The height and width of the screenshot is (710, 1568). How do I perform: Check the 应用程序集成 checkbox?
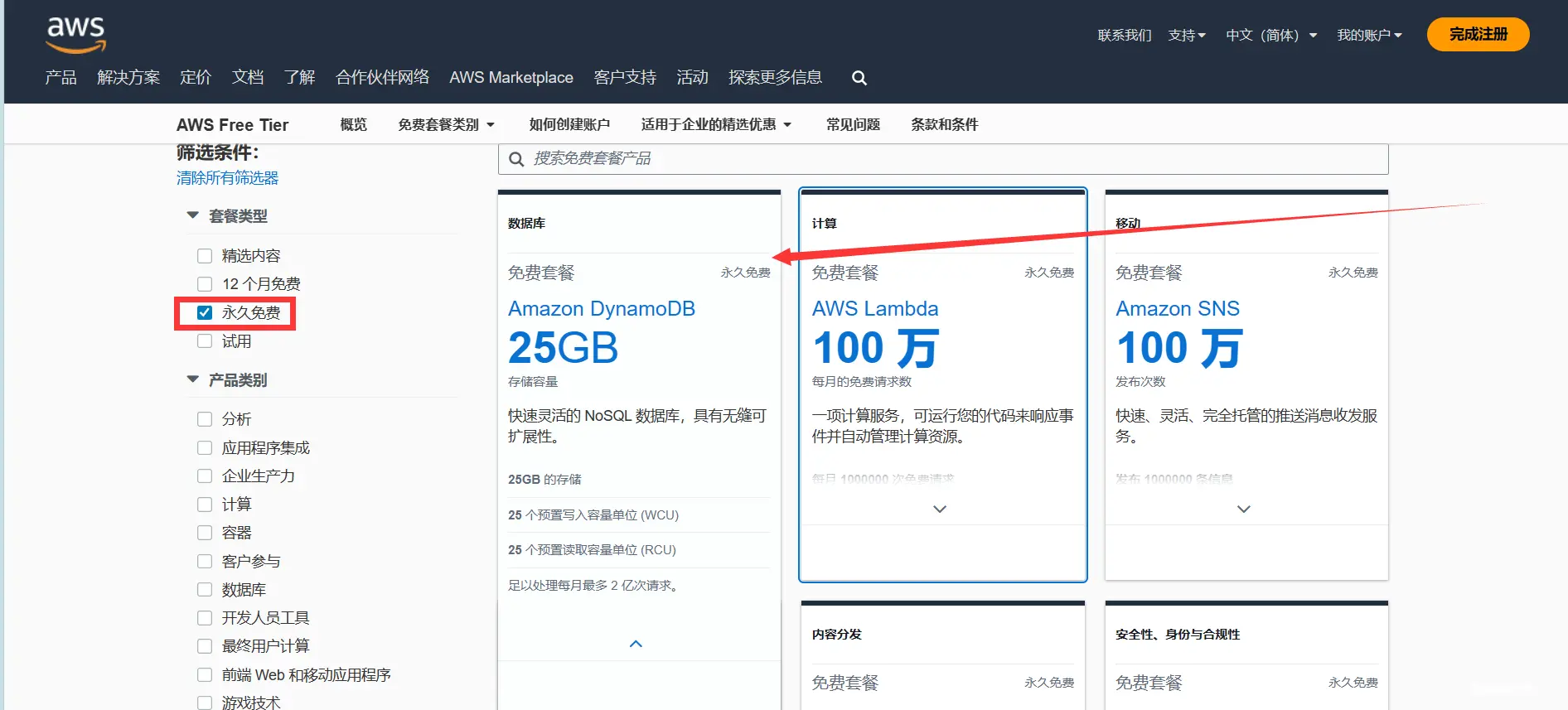[x=205, y=448]
